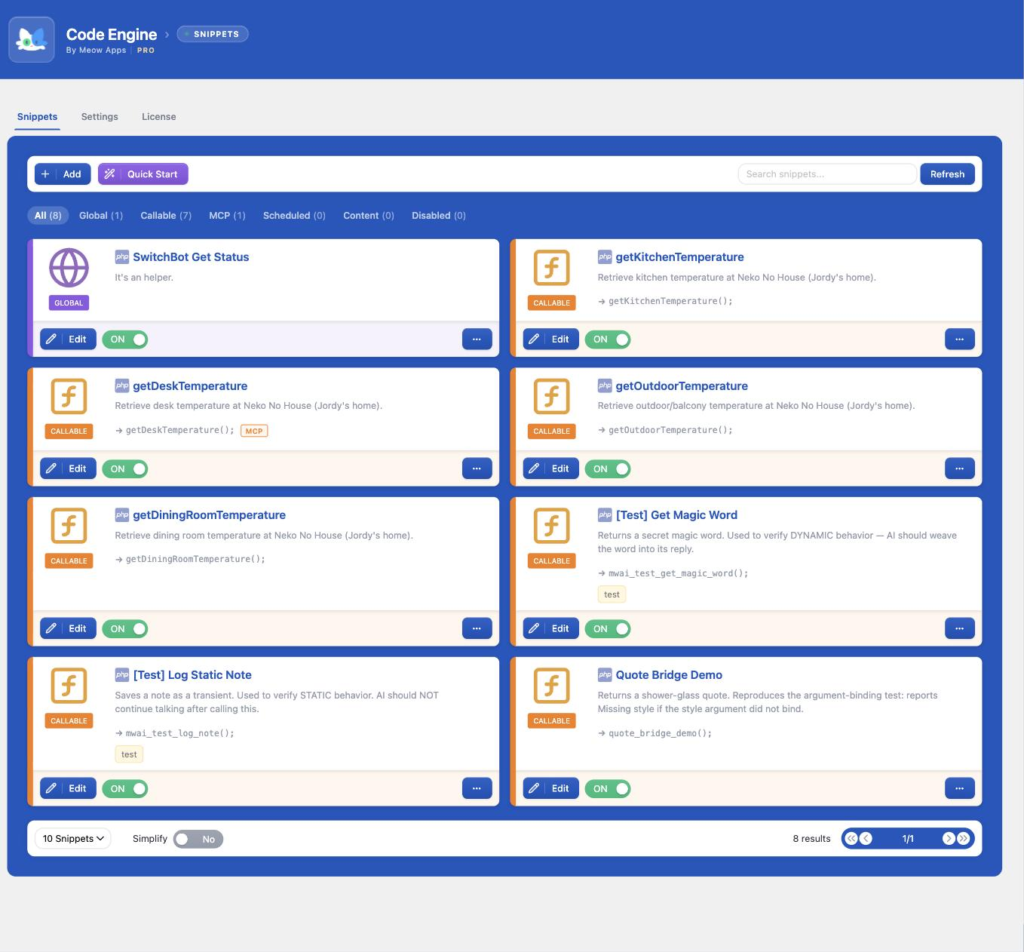
Task: Click the SNIPPETS breadcrumb pill in header
Action: point(213,34)
